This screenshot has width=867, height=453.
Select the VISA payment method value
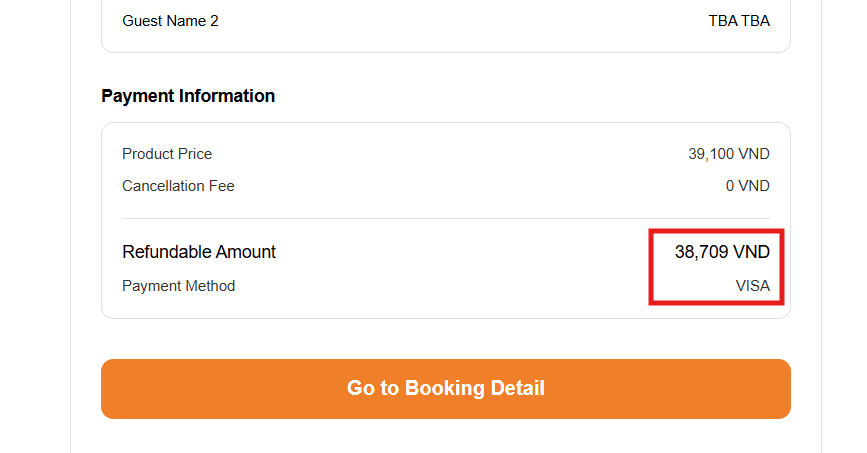(753, 286)
